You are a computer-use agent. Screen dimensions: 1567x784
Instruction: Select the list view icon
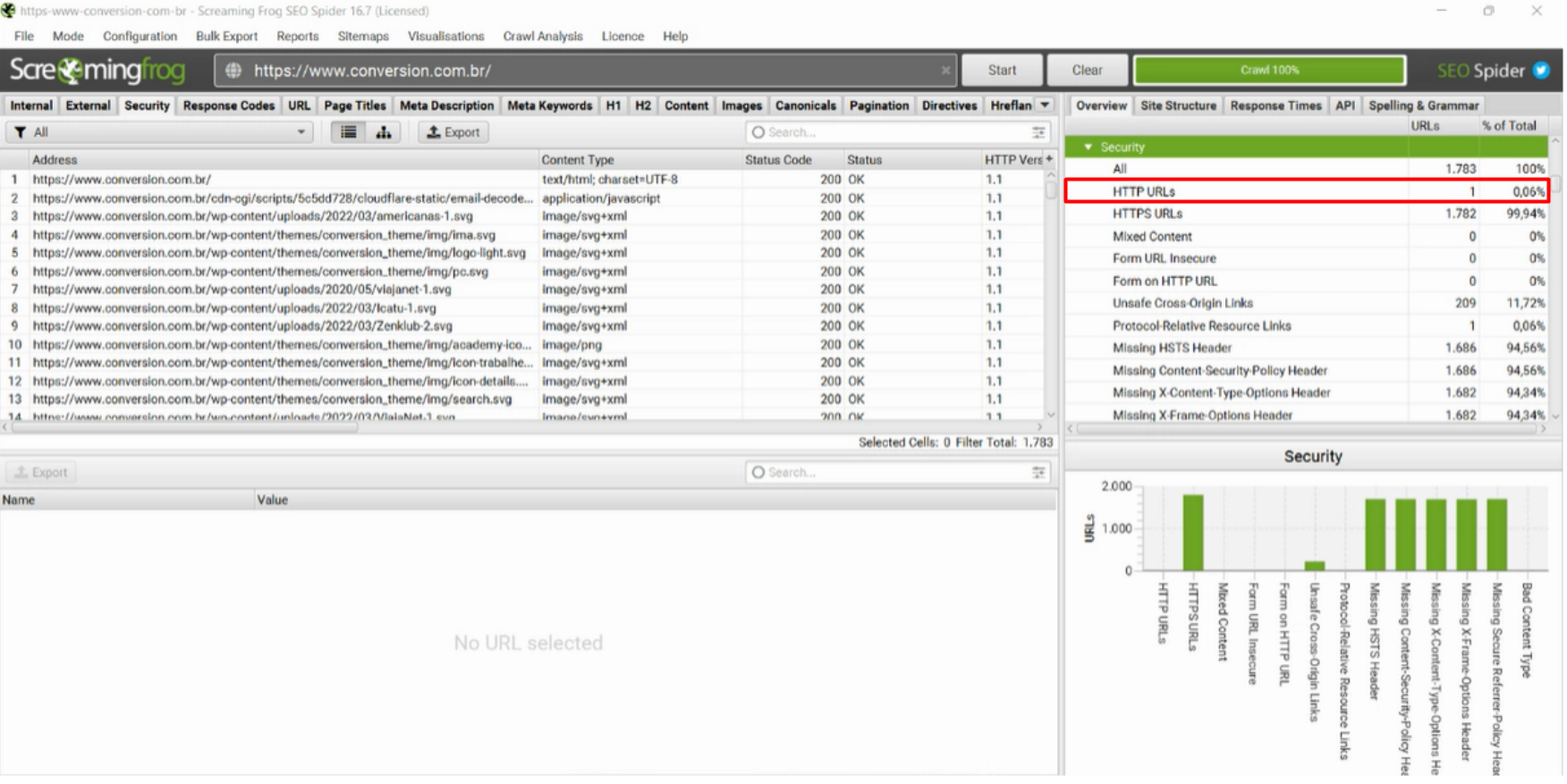click(x=348, y=132)
